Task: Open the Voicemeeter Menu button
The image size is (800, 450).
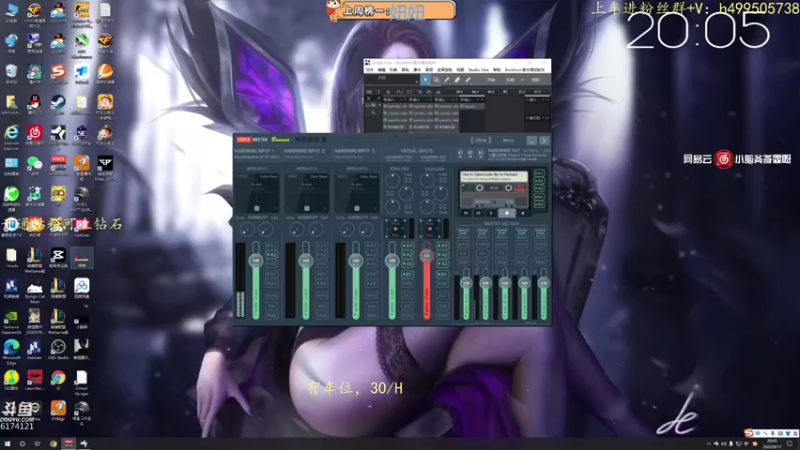Action: [508, 140]
